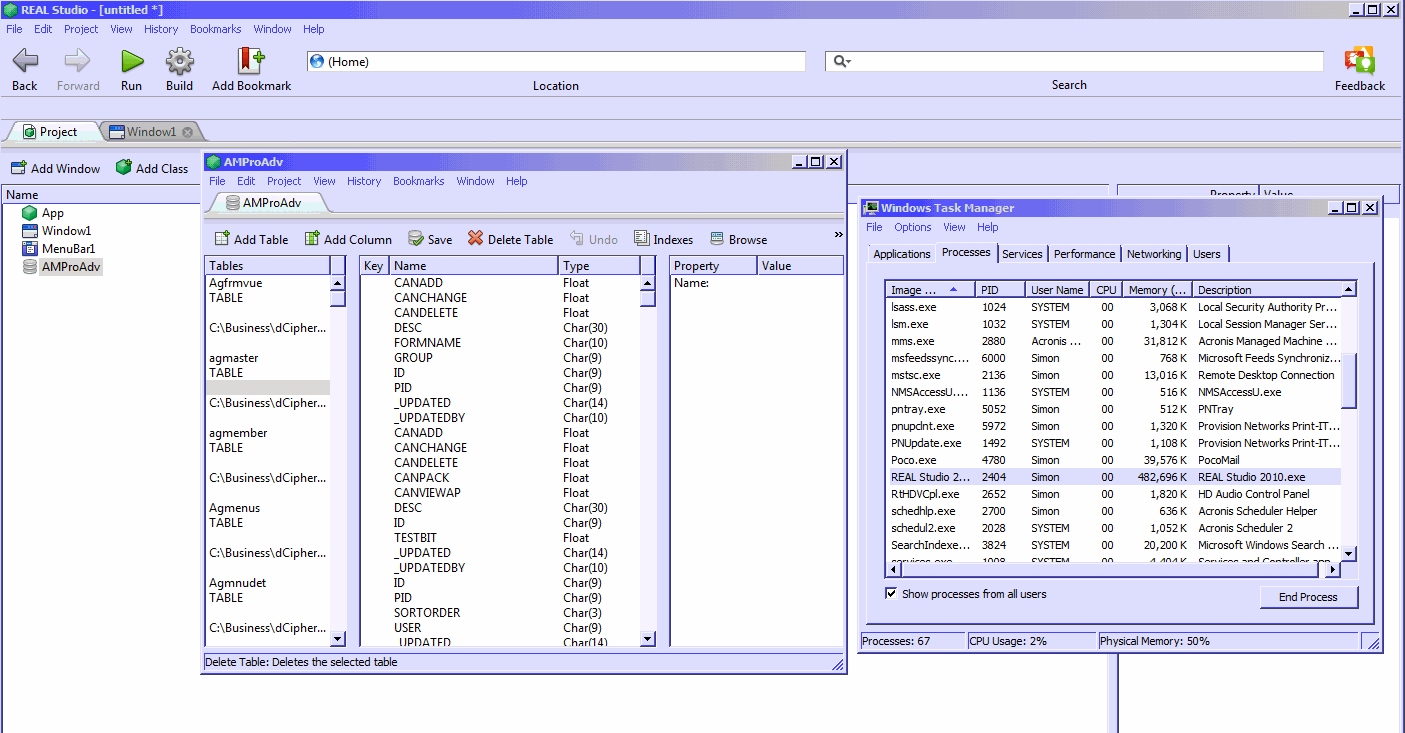Click columns list scroll up arrow

(647, 283)
